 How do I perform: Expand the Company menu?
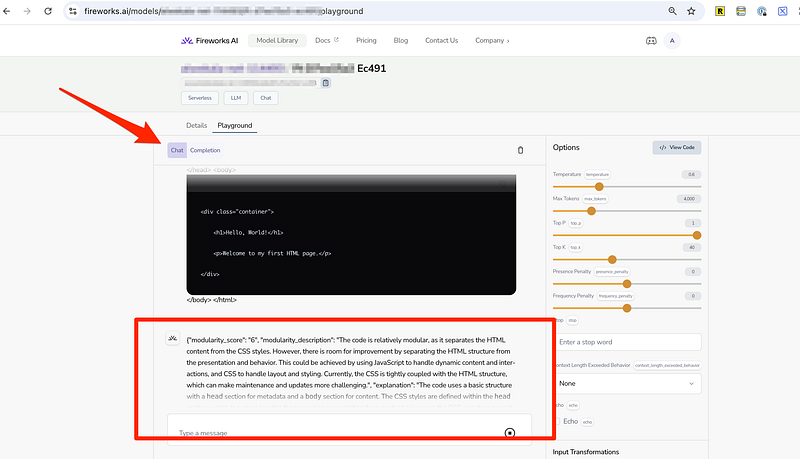pos(492,40)
